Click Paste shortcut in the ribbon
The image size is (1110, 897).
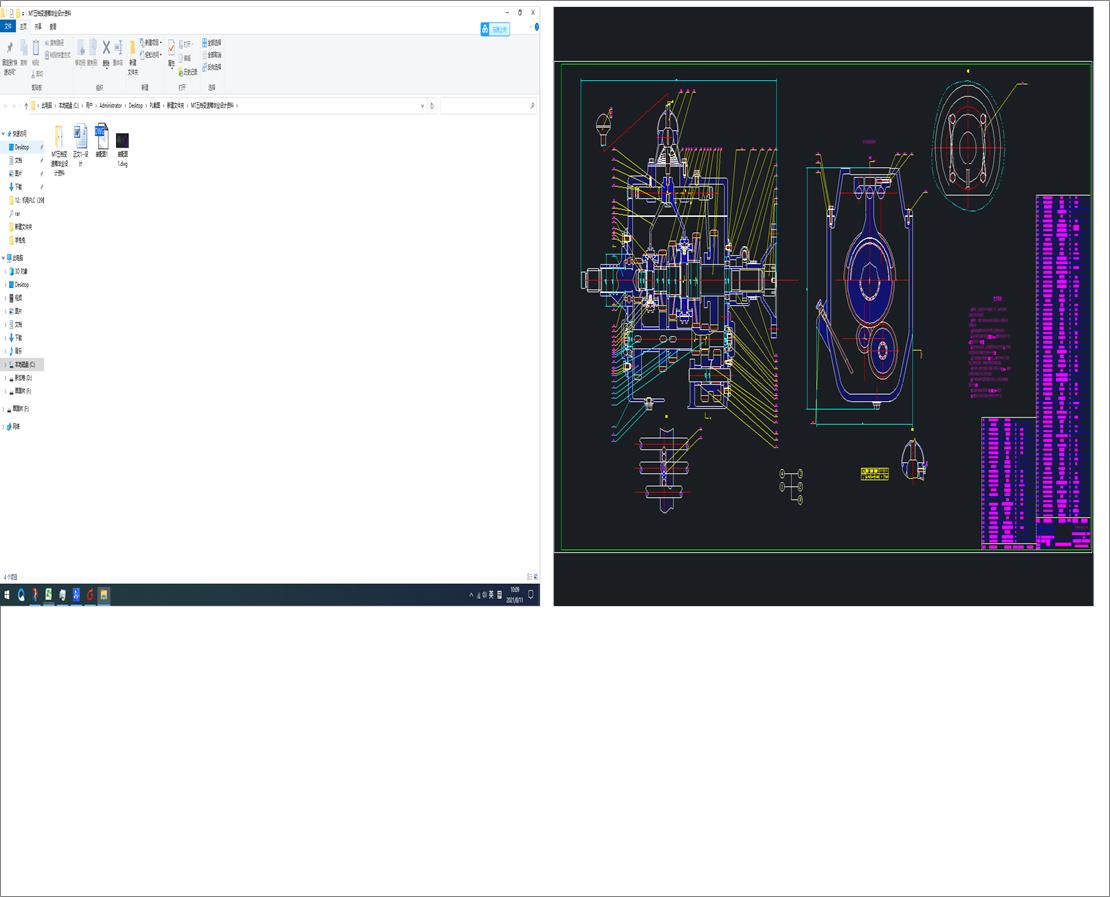pos(57,55)
